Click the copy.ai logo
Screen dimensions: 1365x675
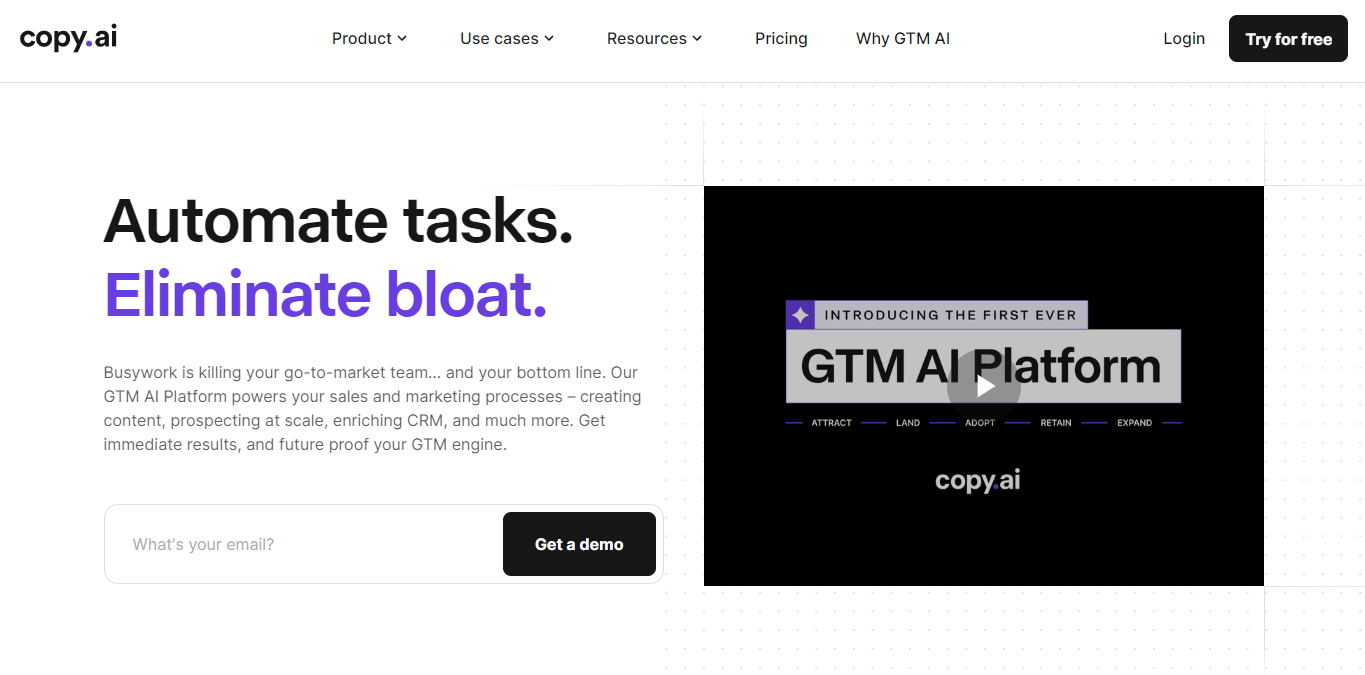pyautogui.click(x=68, y=38)
